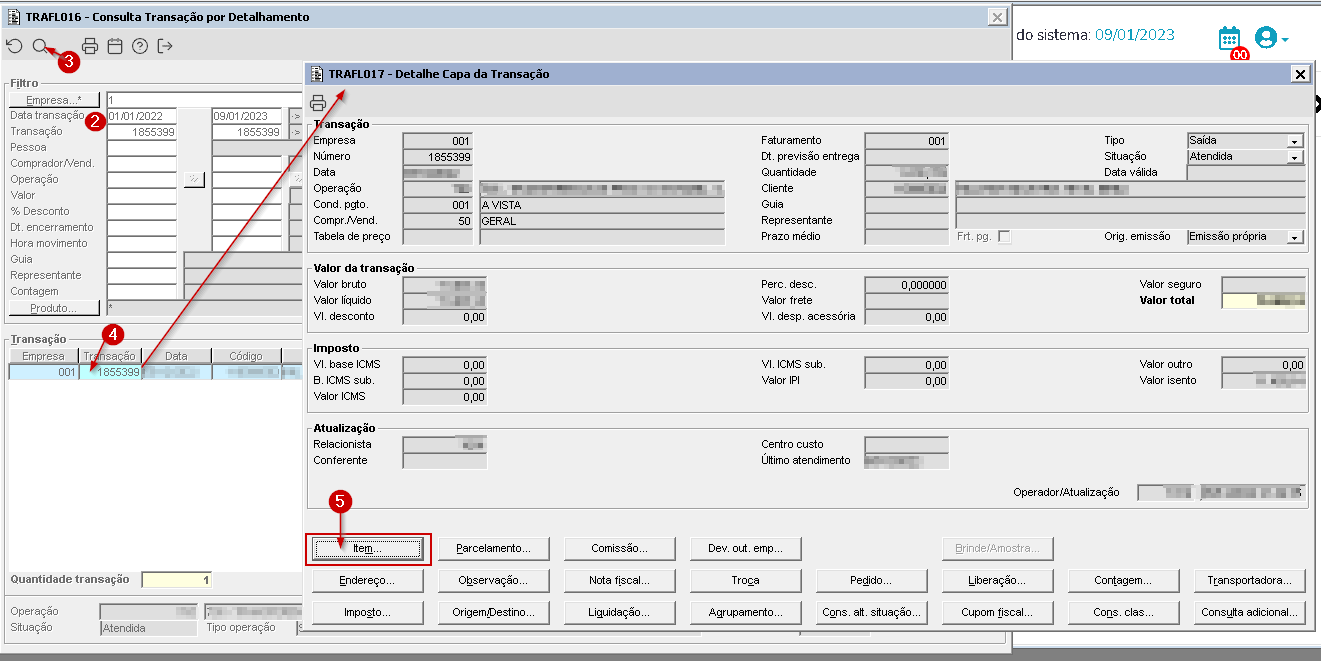Screen dimensions: 1321x661
Task: Click the Número field showing 1855399
Action: coord(438,157)
